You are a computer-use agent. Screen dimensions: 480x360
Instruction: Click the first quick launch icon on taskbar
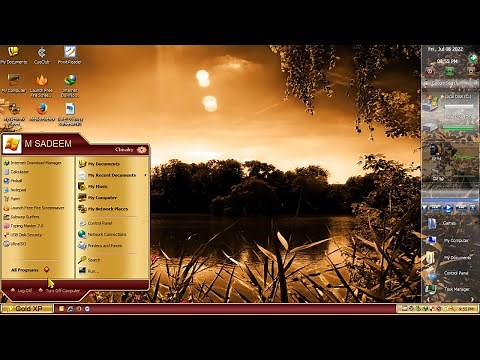click(61, 309)
